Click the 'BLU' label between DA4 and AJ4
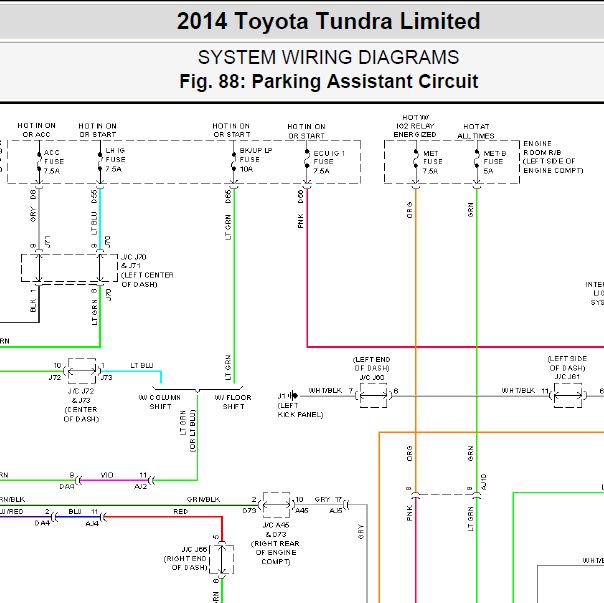Image resolution: width=604 pixels, height=603 pixels. pyautogui.click(x=75, y=511)
